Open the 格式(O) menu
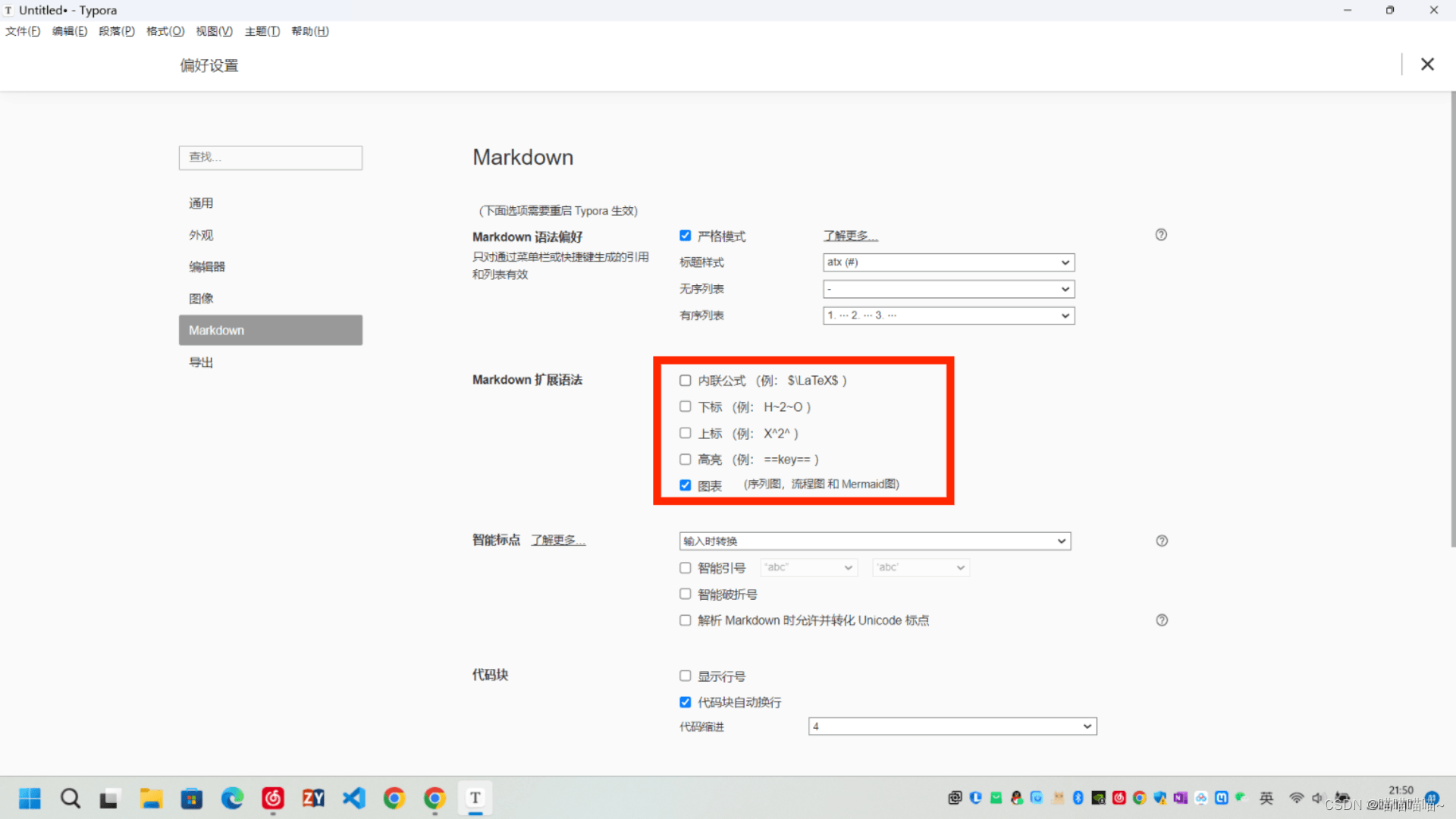The width and height of the screenshot is (1456, 819). [x=165, y=31]
